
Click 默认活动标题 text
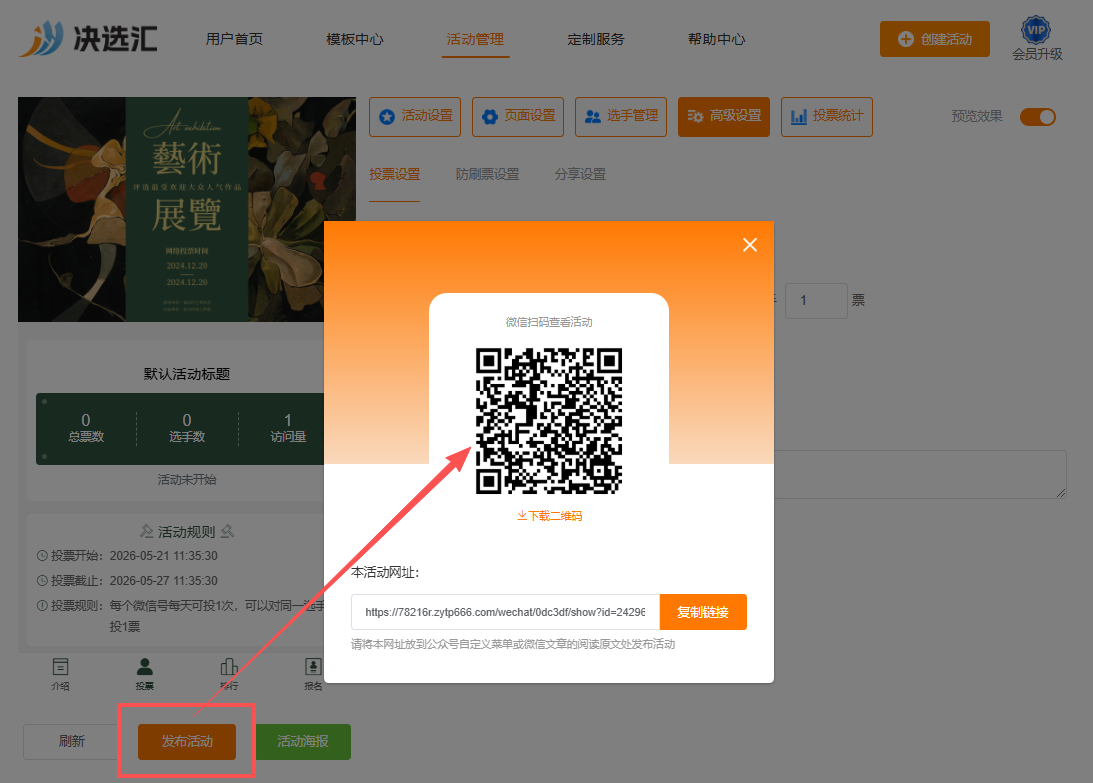[187, 374]
